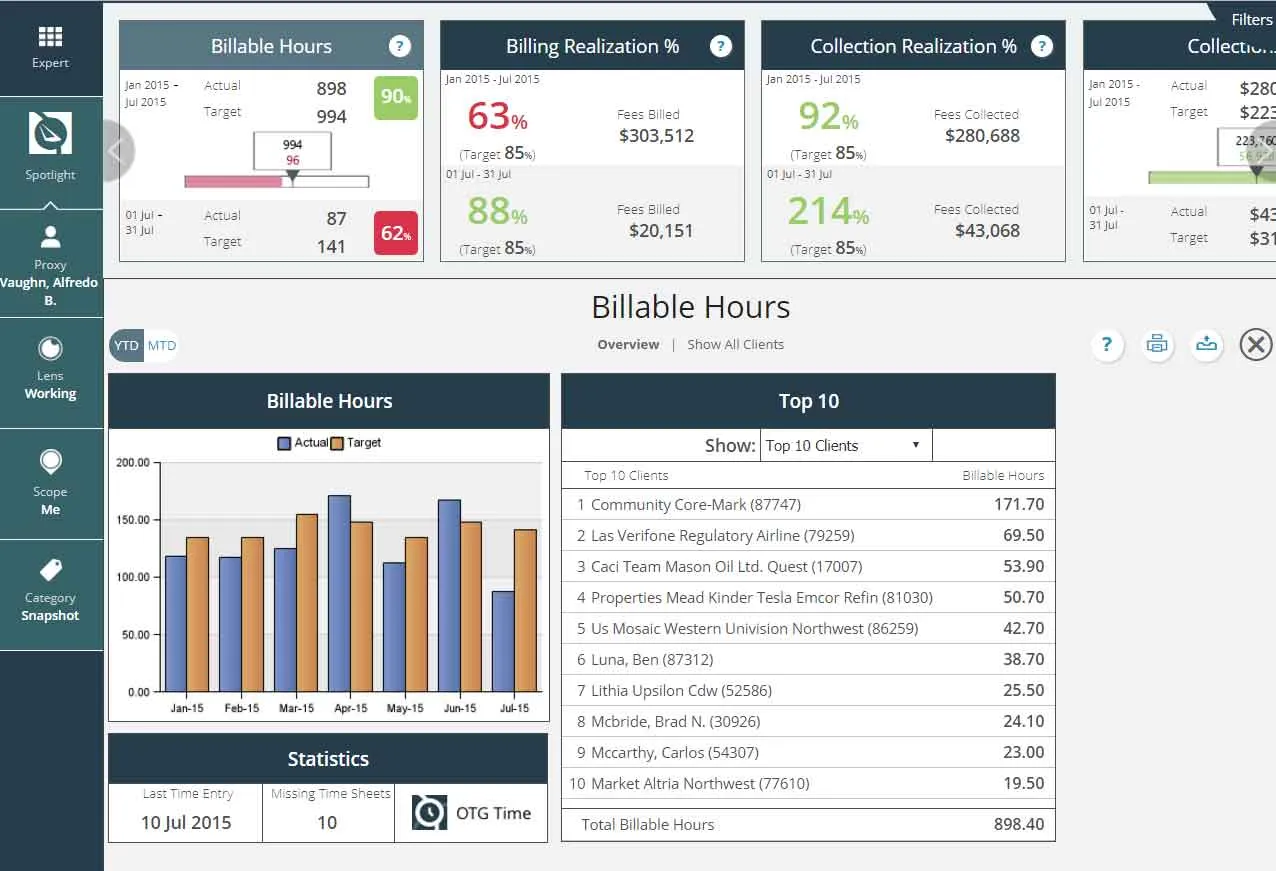Switch to YTD view
1276x871 pixels.
tap(126, 346)
